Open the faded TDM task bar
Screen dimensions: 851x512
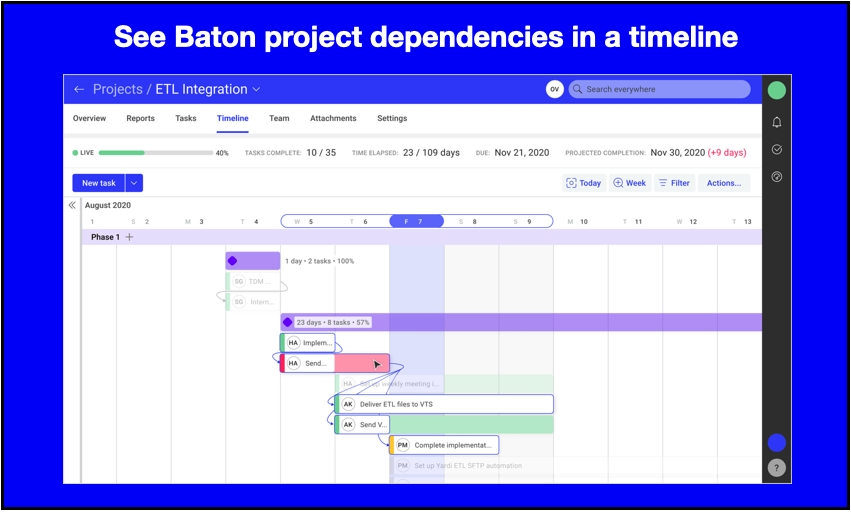pos(253,281)
